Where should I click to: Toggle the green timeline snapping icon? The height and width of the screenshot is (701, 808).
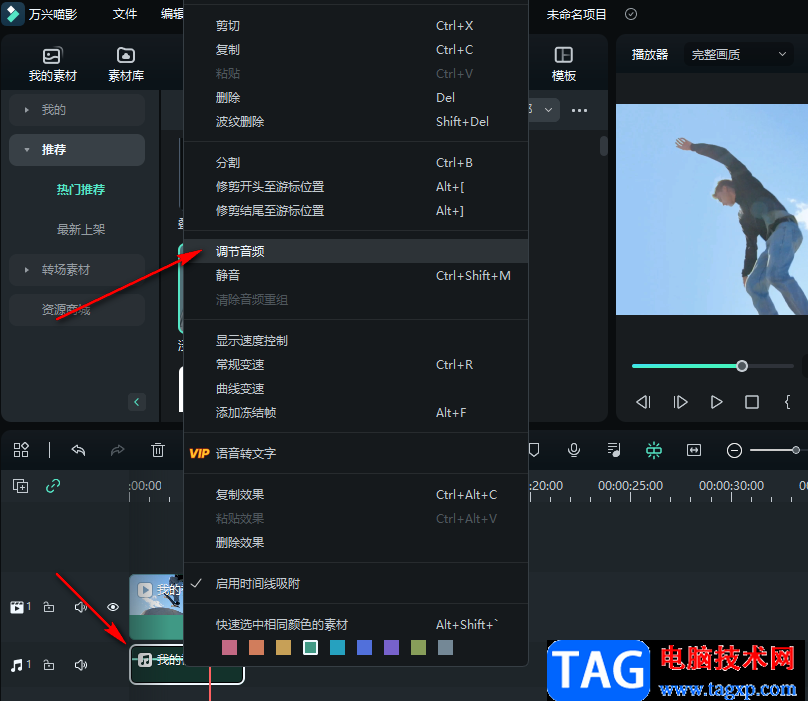[x=654, y=450]
